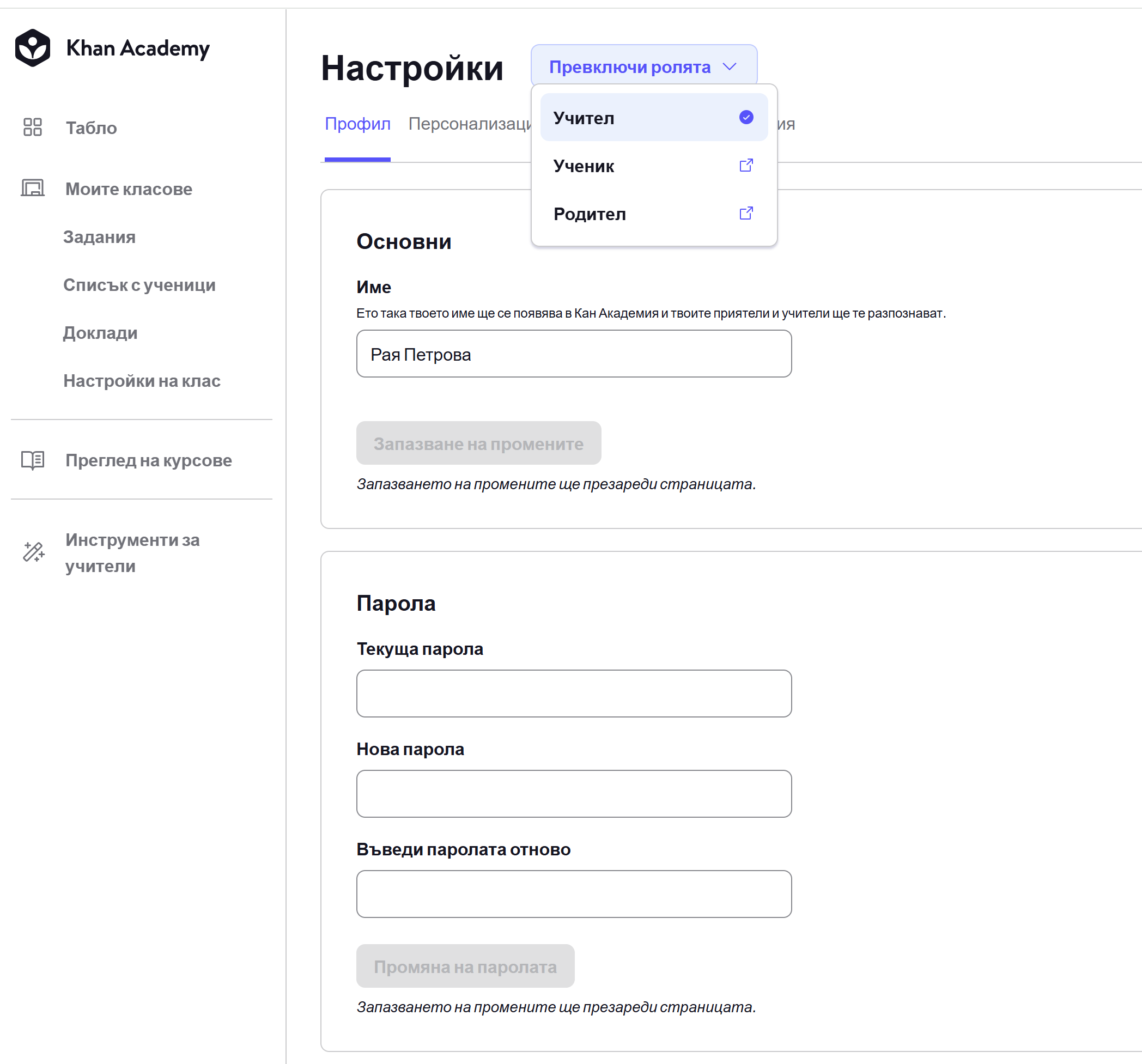
Task: Click the external link icon beside Родител
Action: point(746,213)
